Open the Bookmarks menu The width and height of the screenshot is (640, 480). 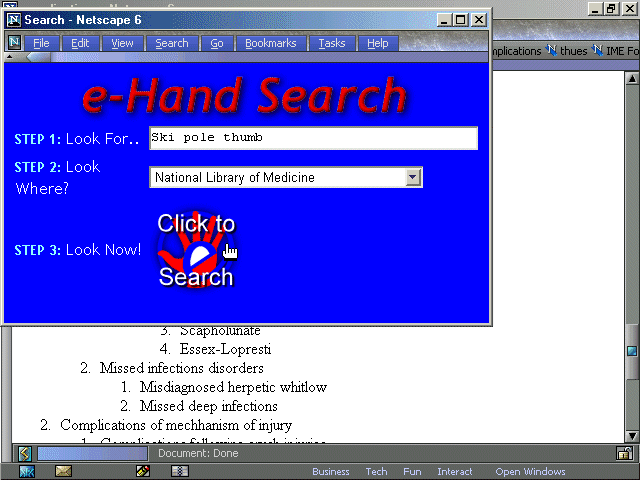pyautogui.click(x=270, y=43)
